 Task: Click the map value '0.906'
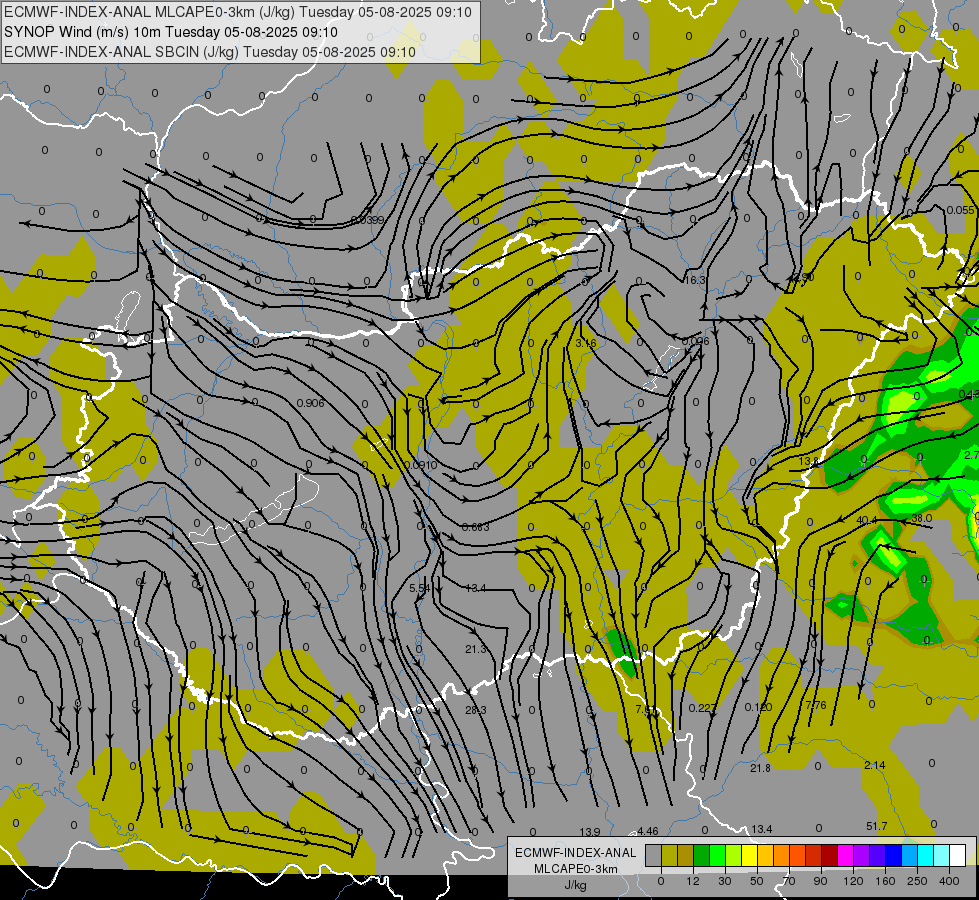(x=310, y=403)
